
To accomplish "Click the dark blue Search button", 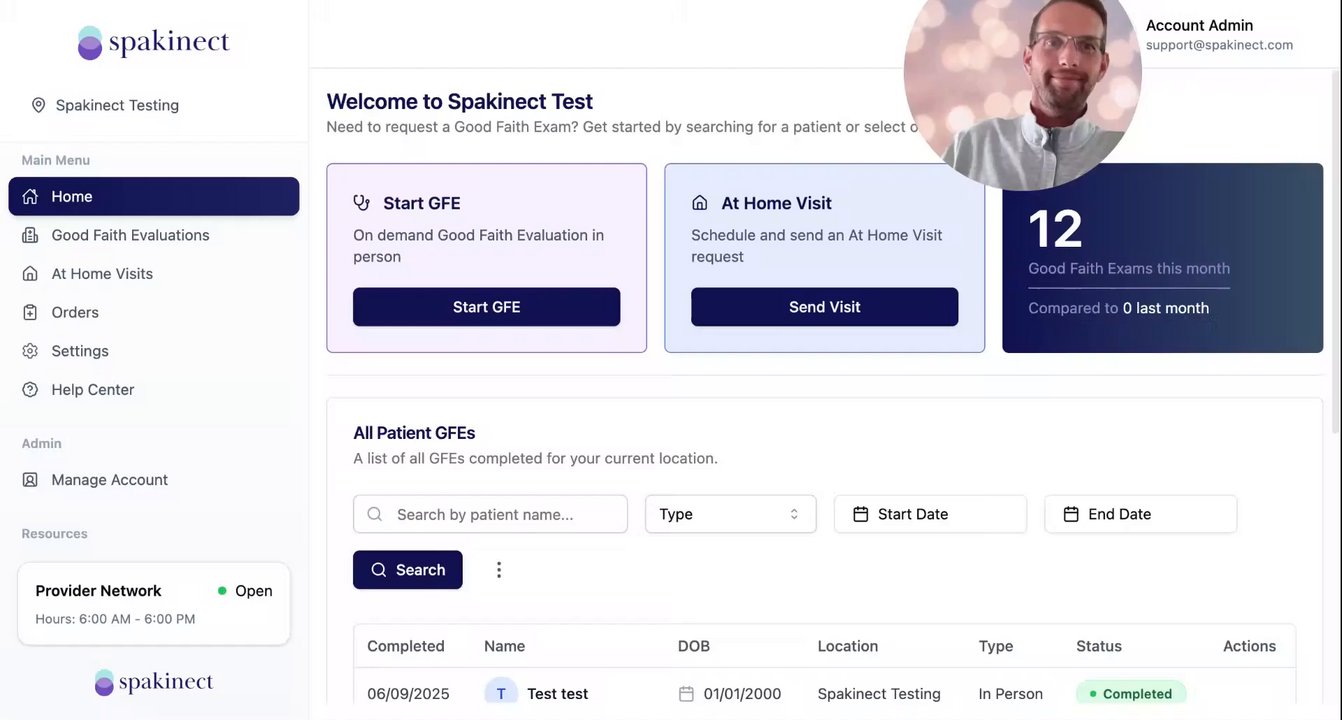I will click(x=407, y=570).
